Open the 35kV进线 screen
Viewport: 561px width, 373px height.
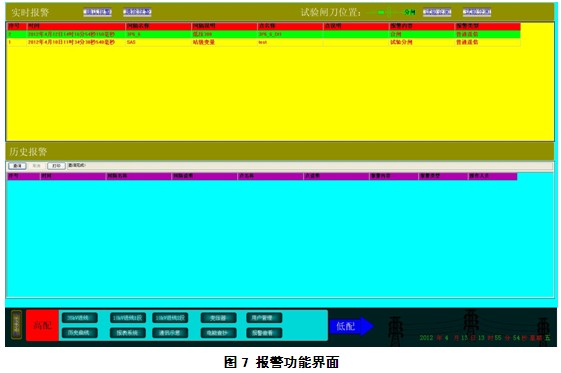(x=79, y=318)
